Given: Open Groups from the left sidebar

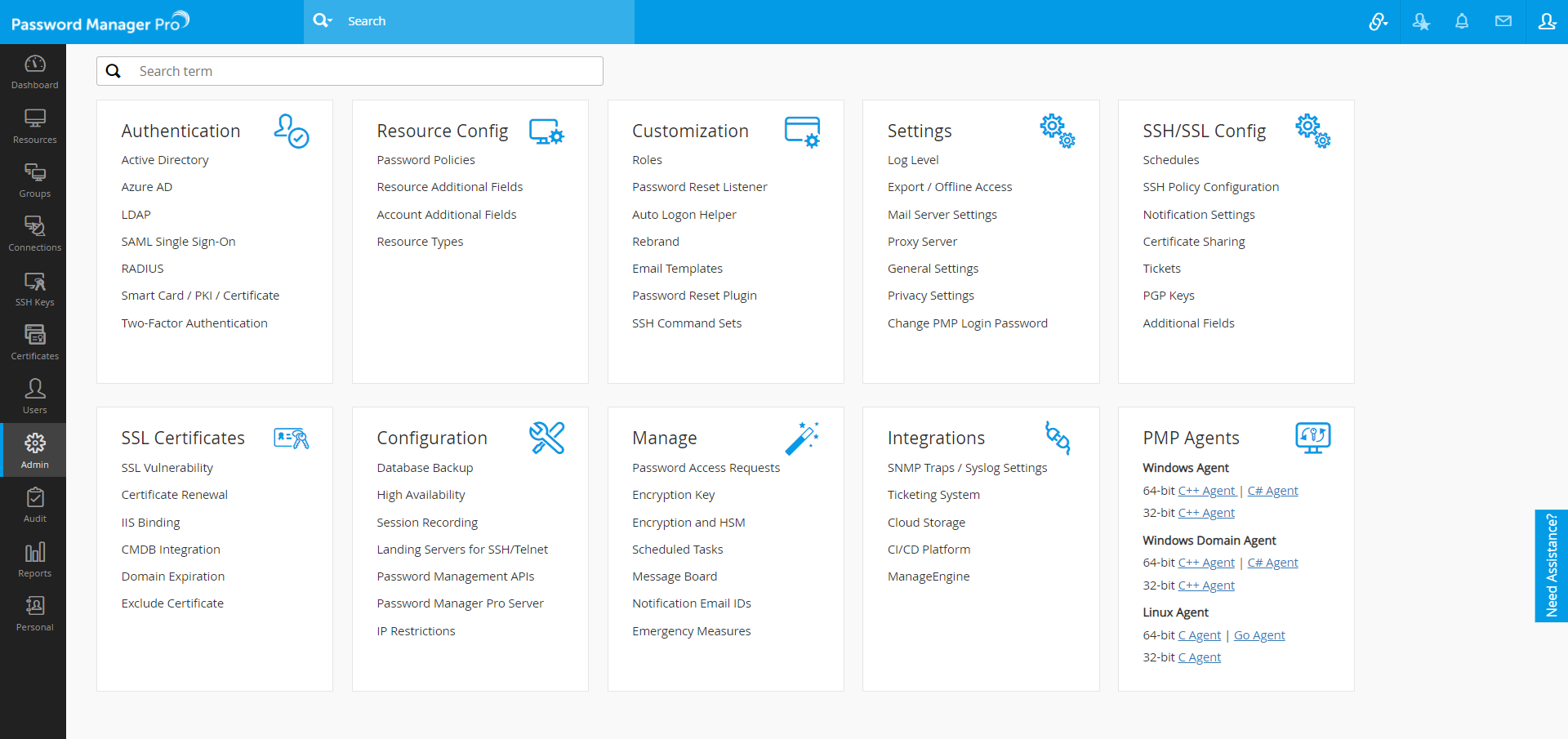Looking at the screenshot, I should 34,172.
